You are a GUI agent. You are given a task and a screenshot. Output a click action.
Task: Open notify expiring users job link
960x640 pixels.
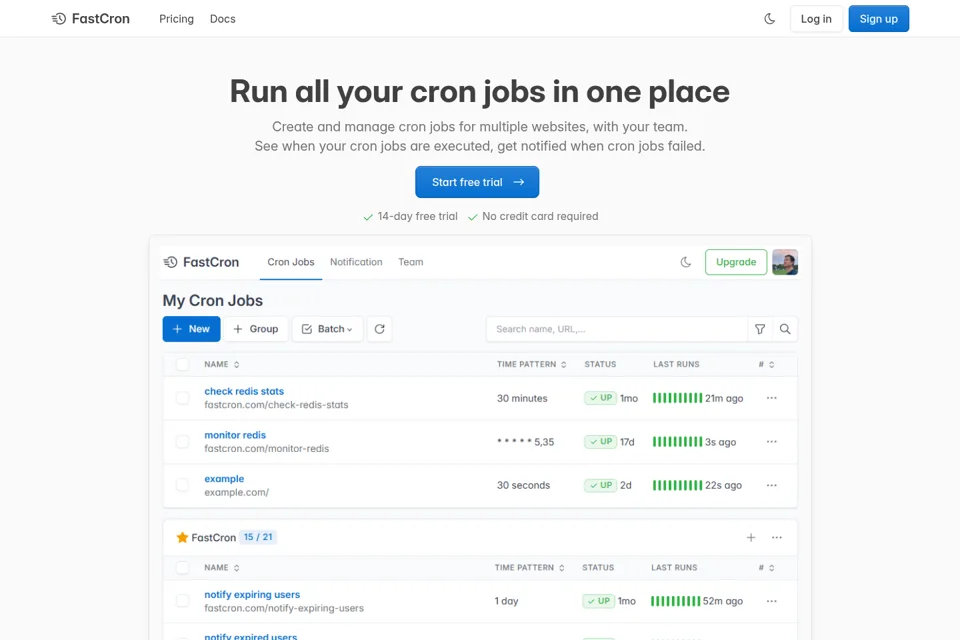[252, 594]
